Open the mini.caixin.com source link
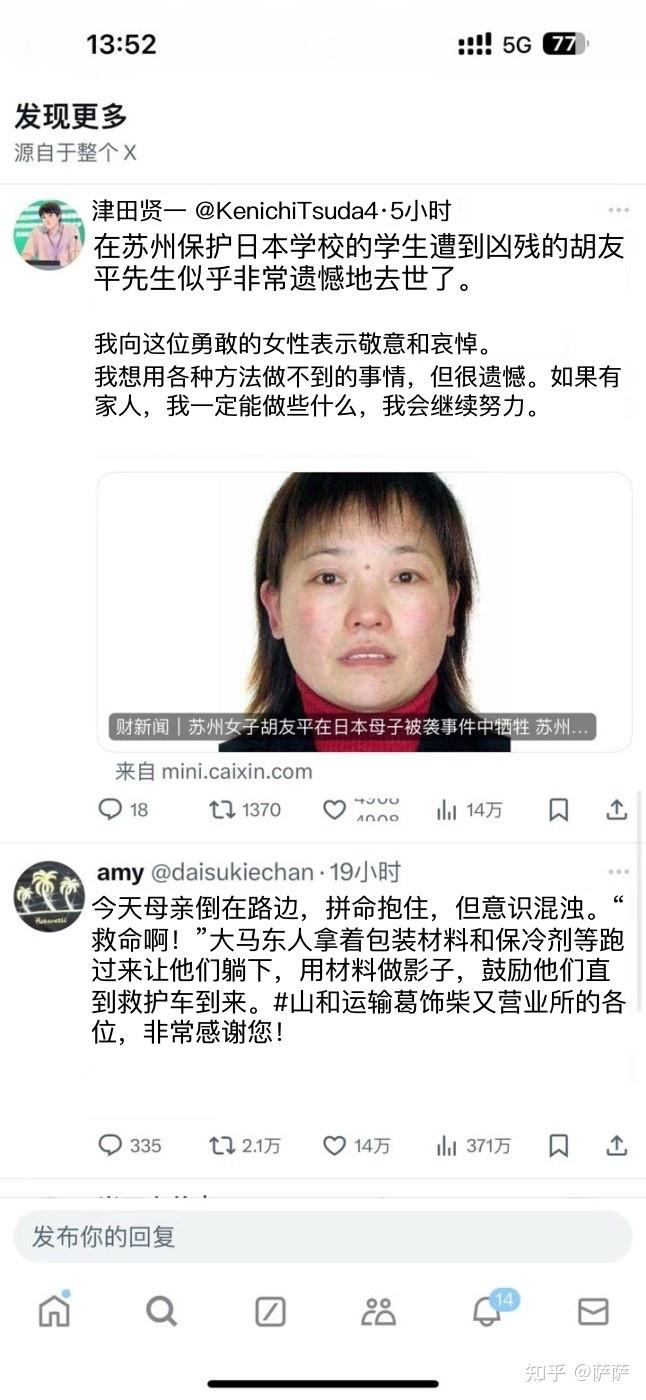The width and height of the screenshot is (646, 1400). point(213,771)
